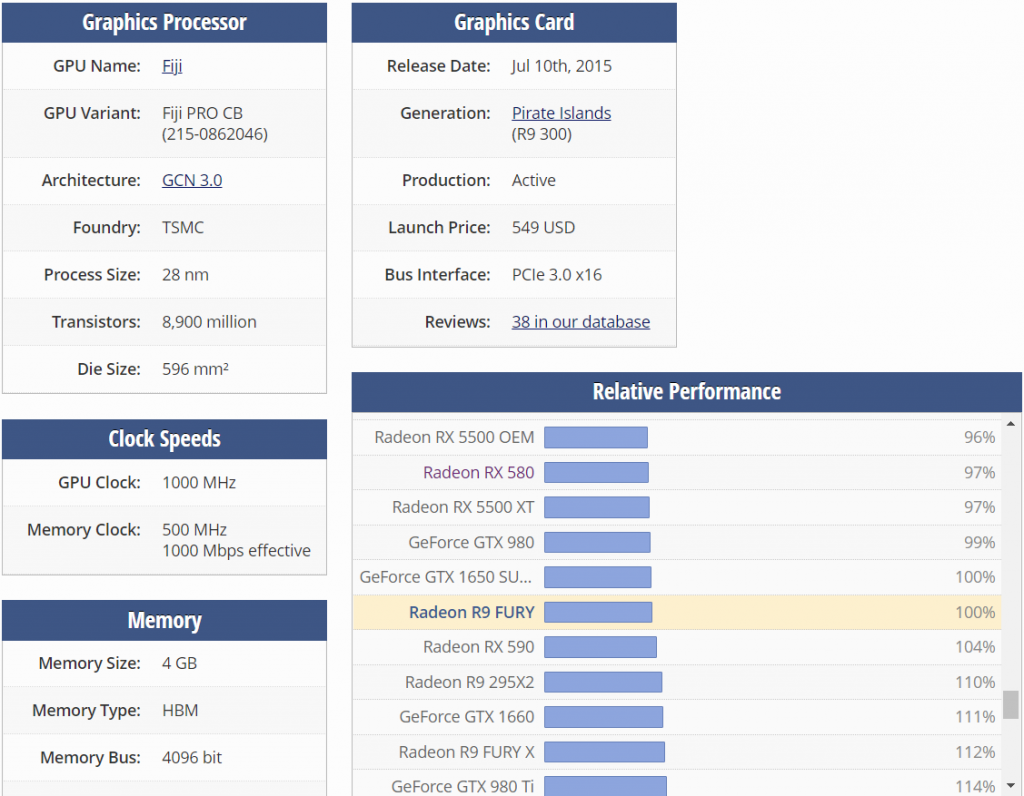Viewport: 1024px width, 796px height.
Task: Open the GeForce GTX 1660 entry
Action: click(466, 718)
